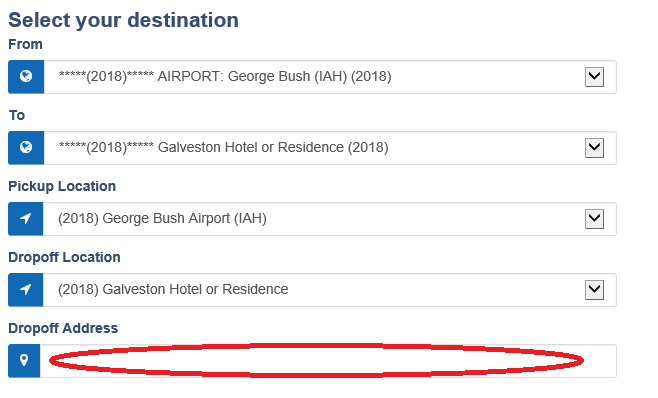Expand the To dropdown arrow
Screen dimensions: 658x398
594,148
